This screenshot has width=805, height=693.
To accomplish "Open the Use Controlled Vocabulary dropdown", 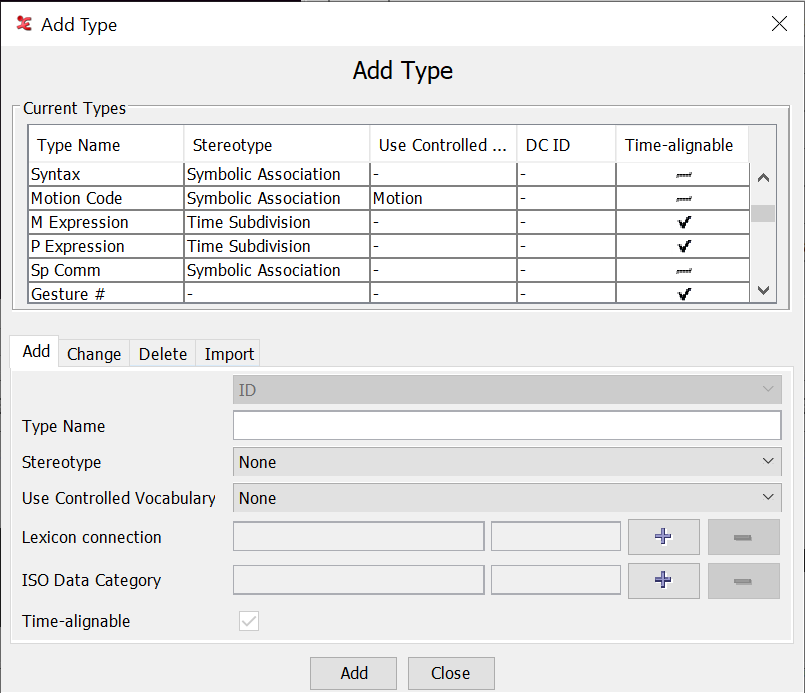I will [507, 498].
